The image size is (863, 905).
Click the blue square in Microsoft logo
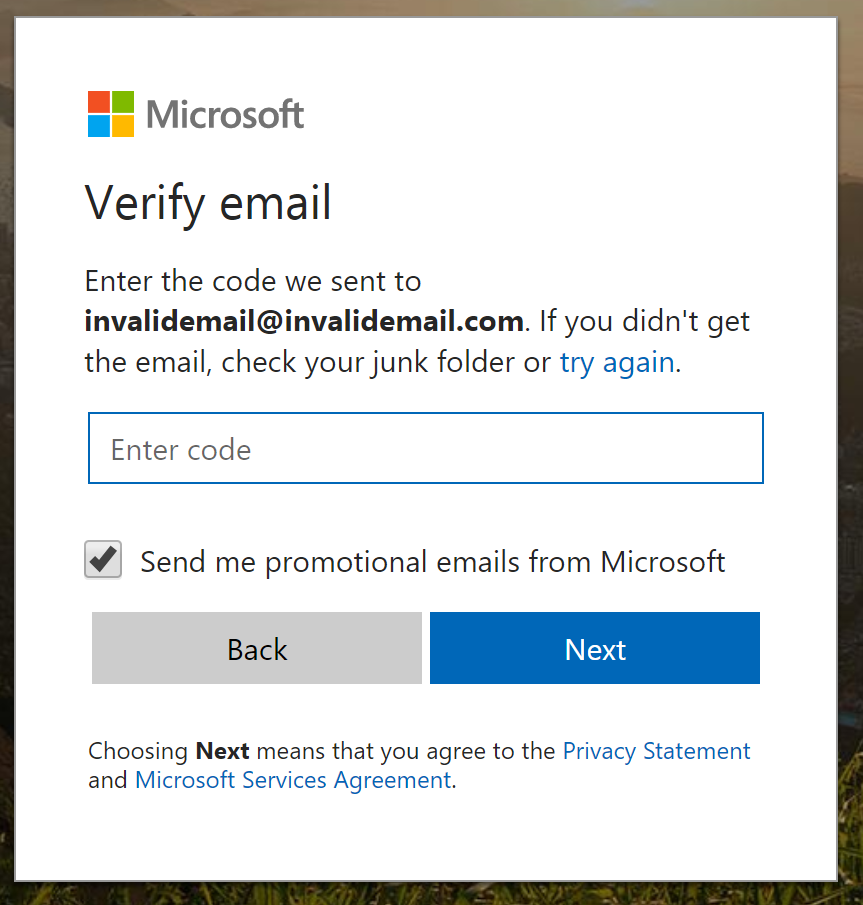tap(99, 126)
